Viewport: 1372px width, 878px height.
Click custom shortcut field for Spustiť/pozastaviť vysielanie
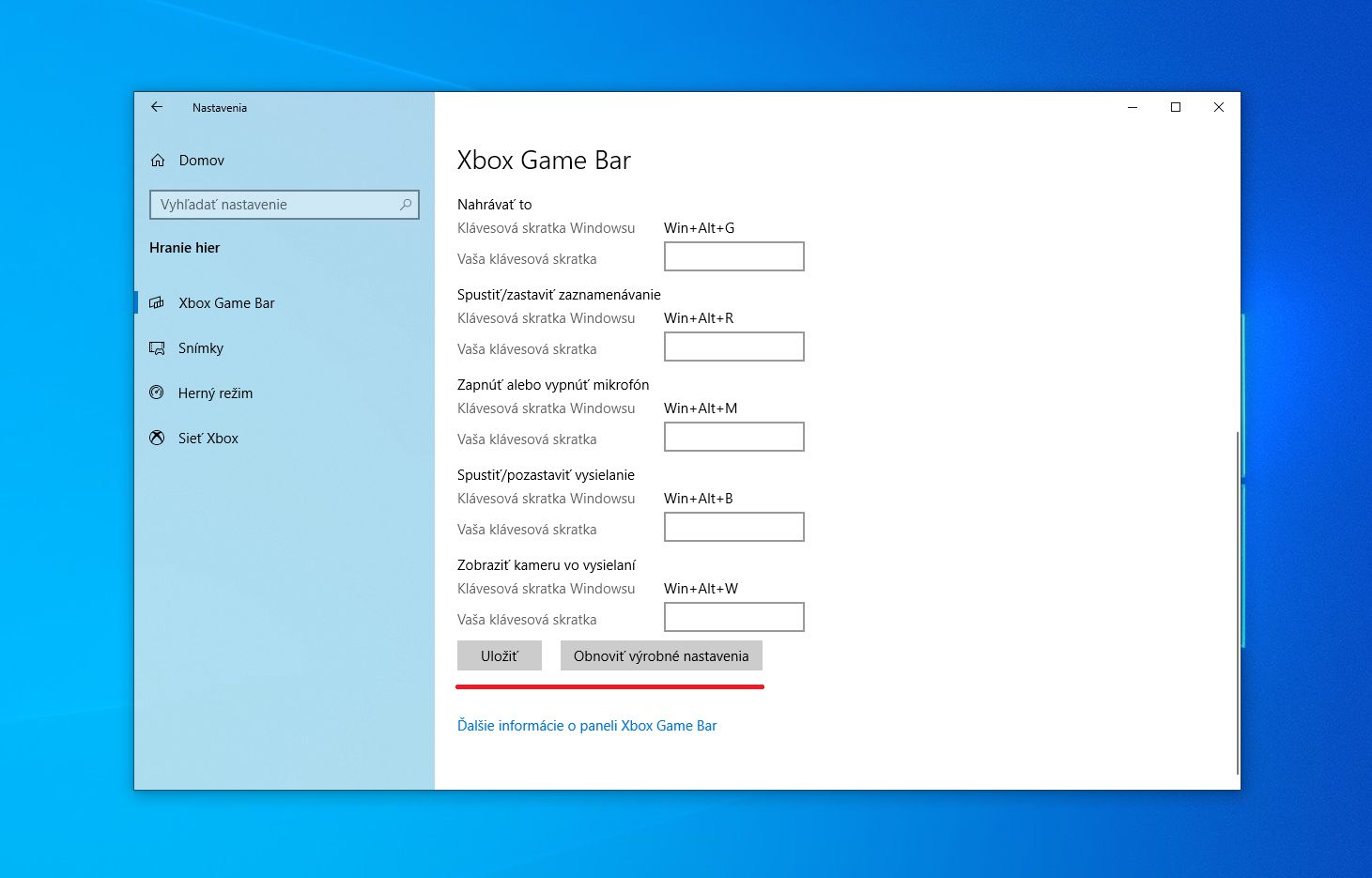[734, 527]
